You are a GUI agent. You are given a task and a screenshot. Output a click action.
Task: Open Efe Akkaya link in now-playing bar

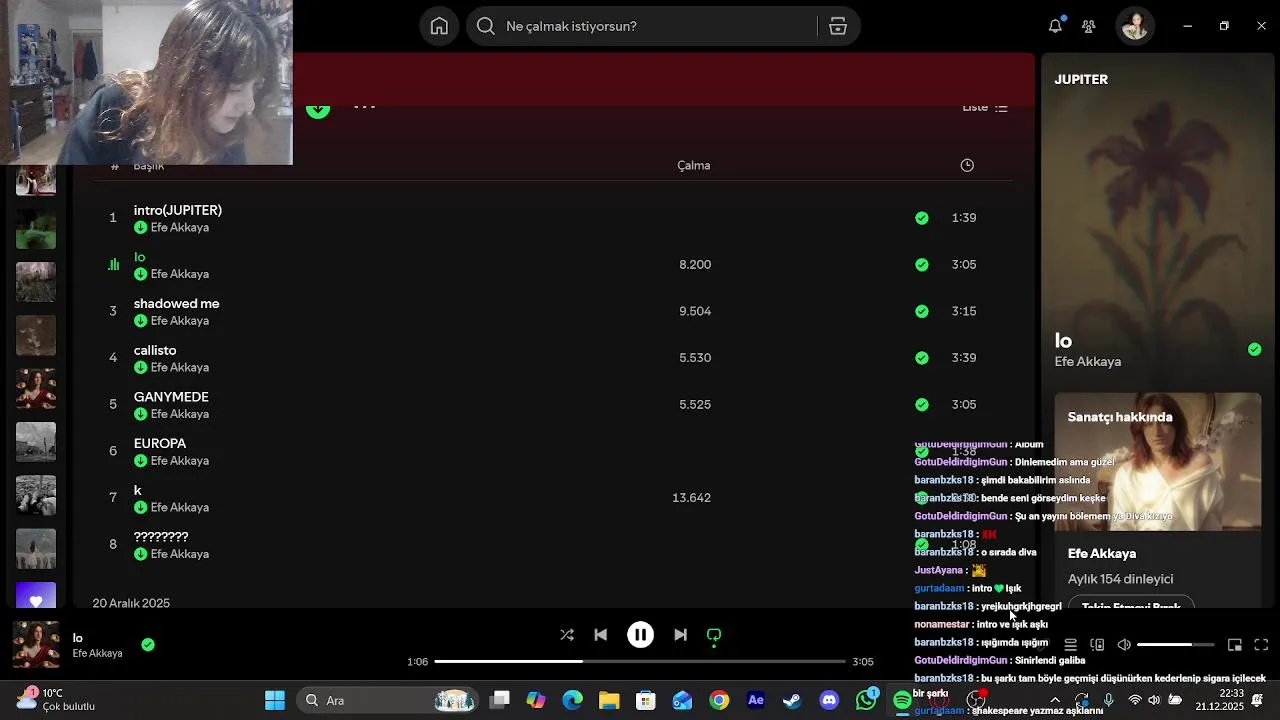click(x=97, y=654)
